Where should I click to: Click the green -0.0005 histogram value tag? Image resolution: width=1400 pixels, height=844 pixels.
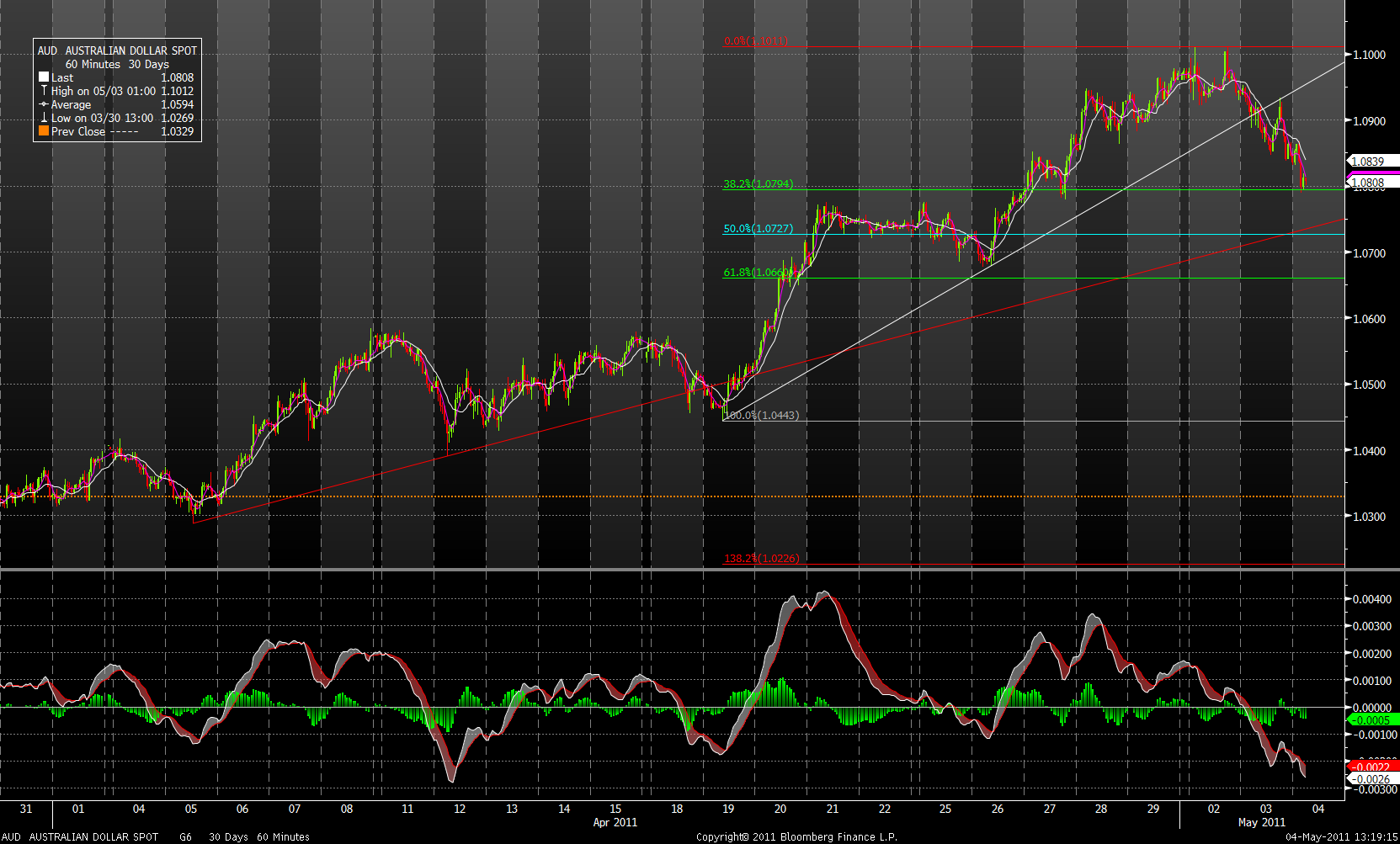1372,720
